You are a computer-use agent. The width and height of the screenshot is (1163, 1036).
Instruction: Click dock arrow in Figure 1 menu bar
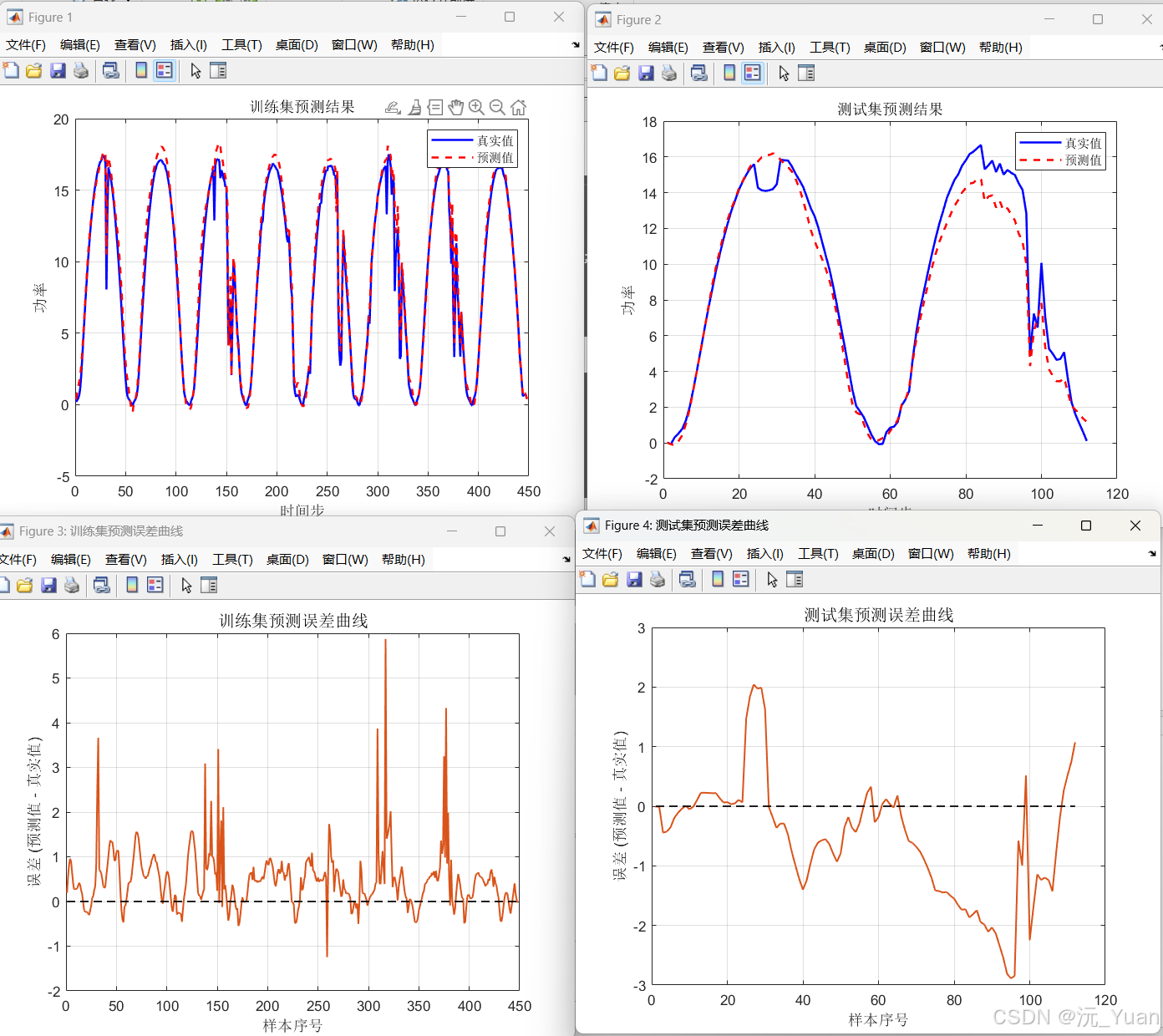pyautogui.click(x=576, y=45)
